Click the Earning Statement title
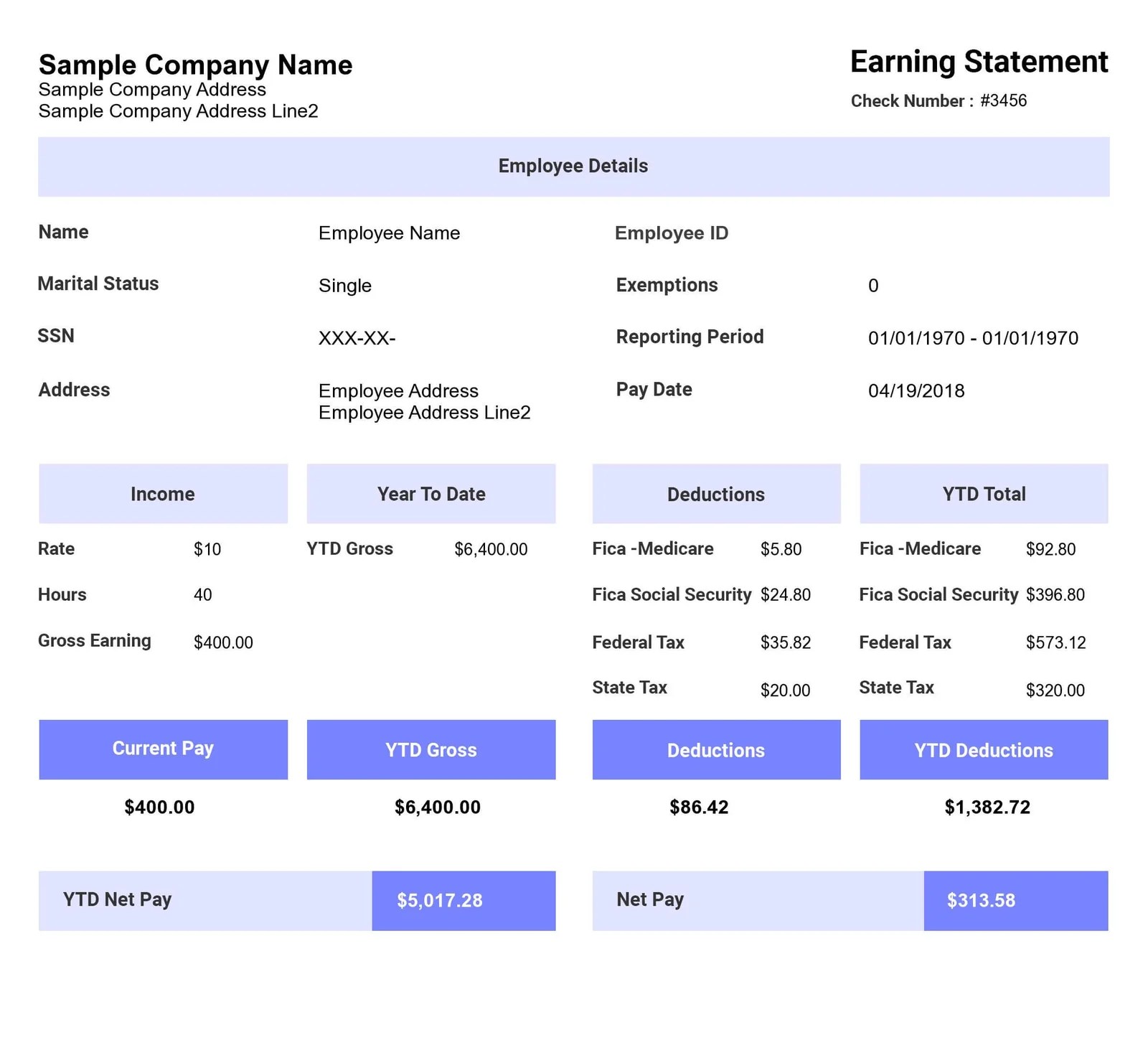 [x=979, y=62]
